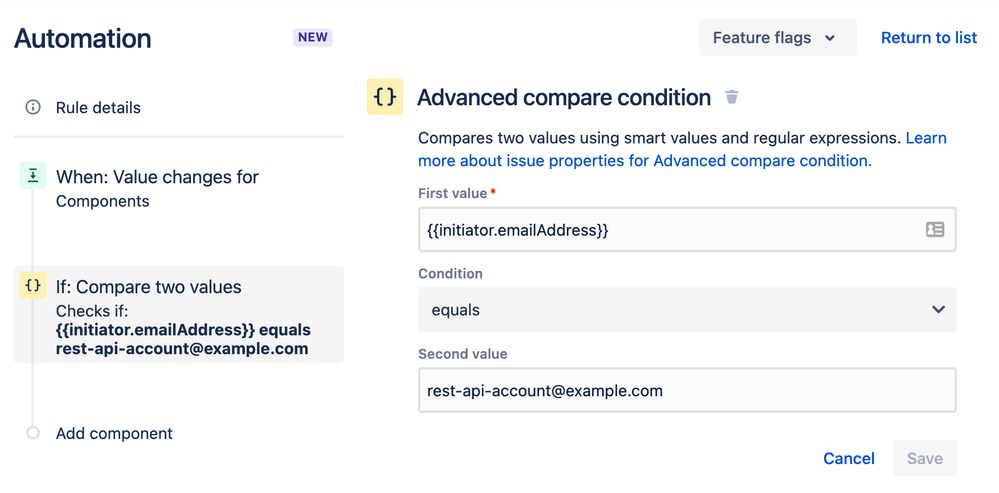Open the Learn more about issue properties link
This screenshot has height=493, width=999.
[644, 160]
